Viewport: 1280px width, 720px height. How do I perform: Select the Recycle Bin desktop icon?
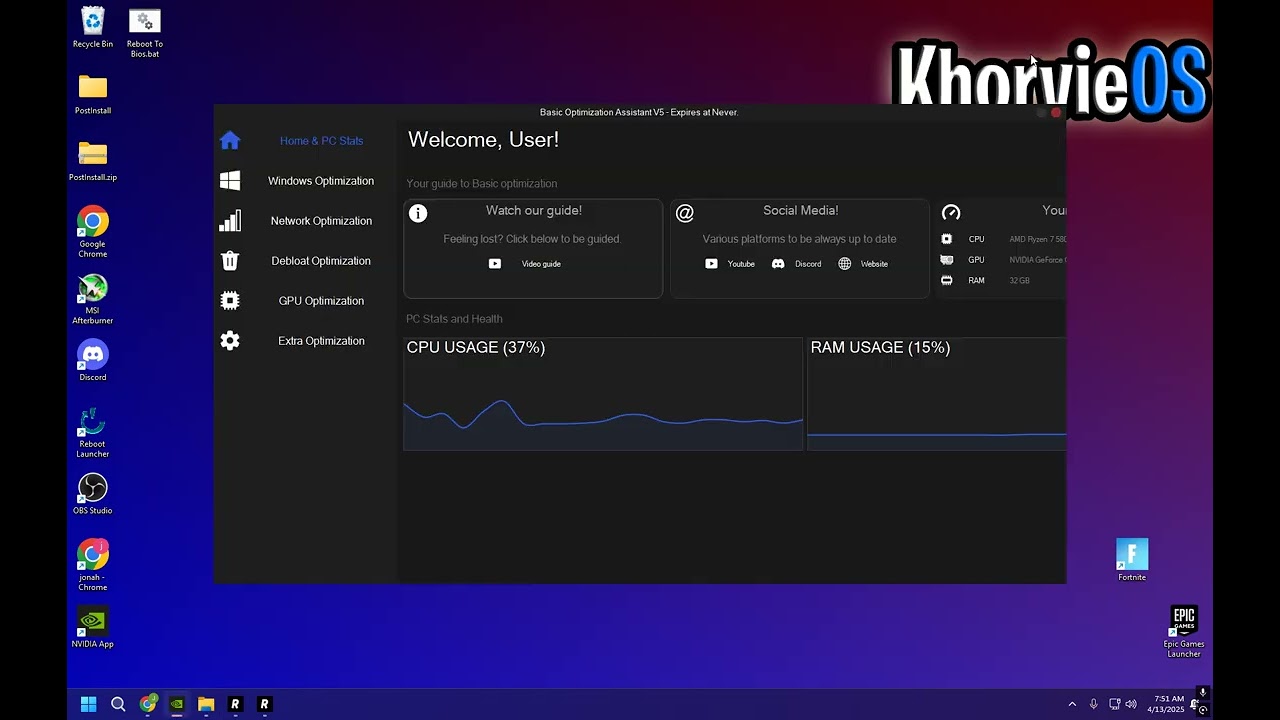pos(93,28)
